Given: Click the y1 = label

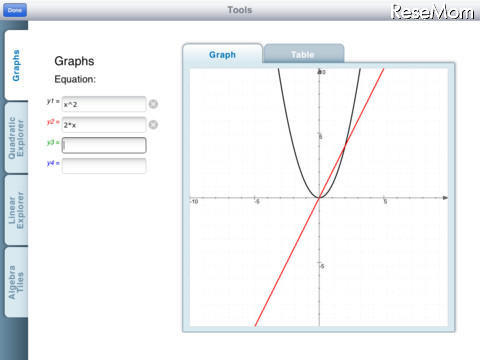Looking at the screenshot, I should coord(53,101).
